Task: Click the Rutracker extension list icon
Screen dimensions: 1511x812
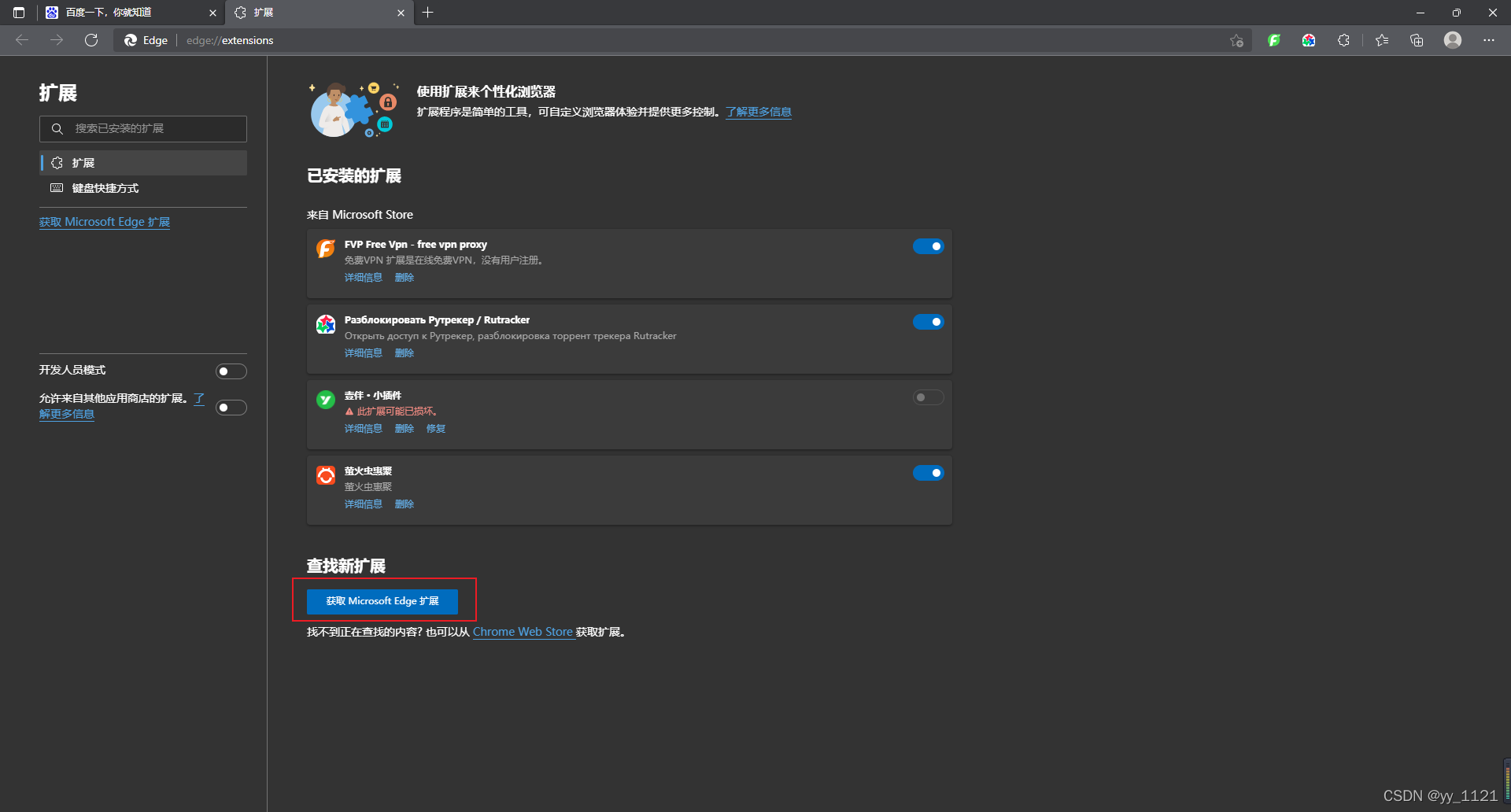Action: coord(326,324)
